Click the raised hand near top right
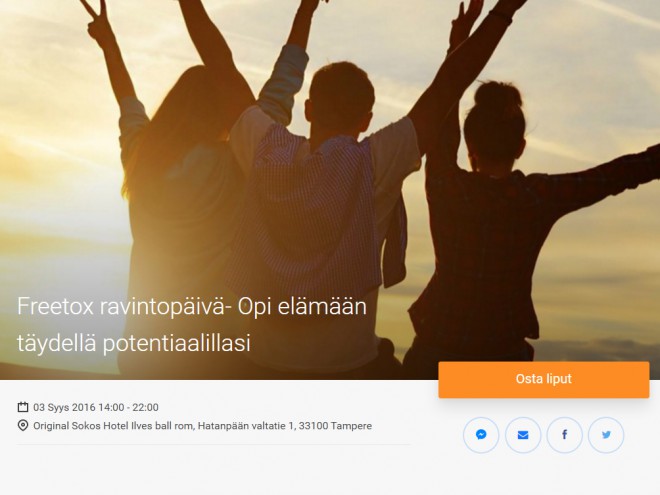The image size is (660, 495). pos(465,17)
